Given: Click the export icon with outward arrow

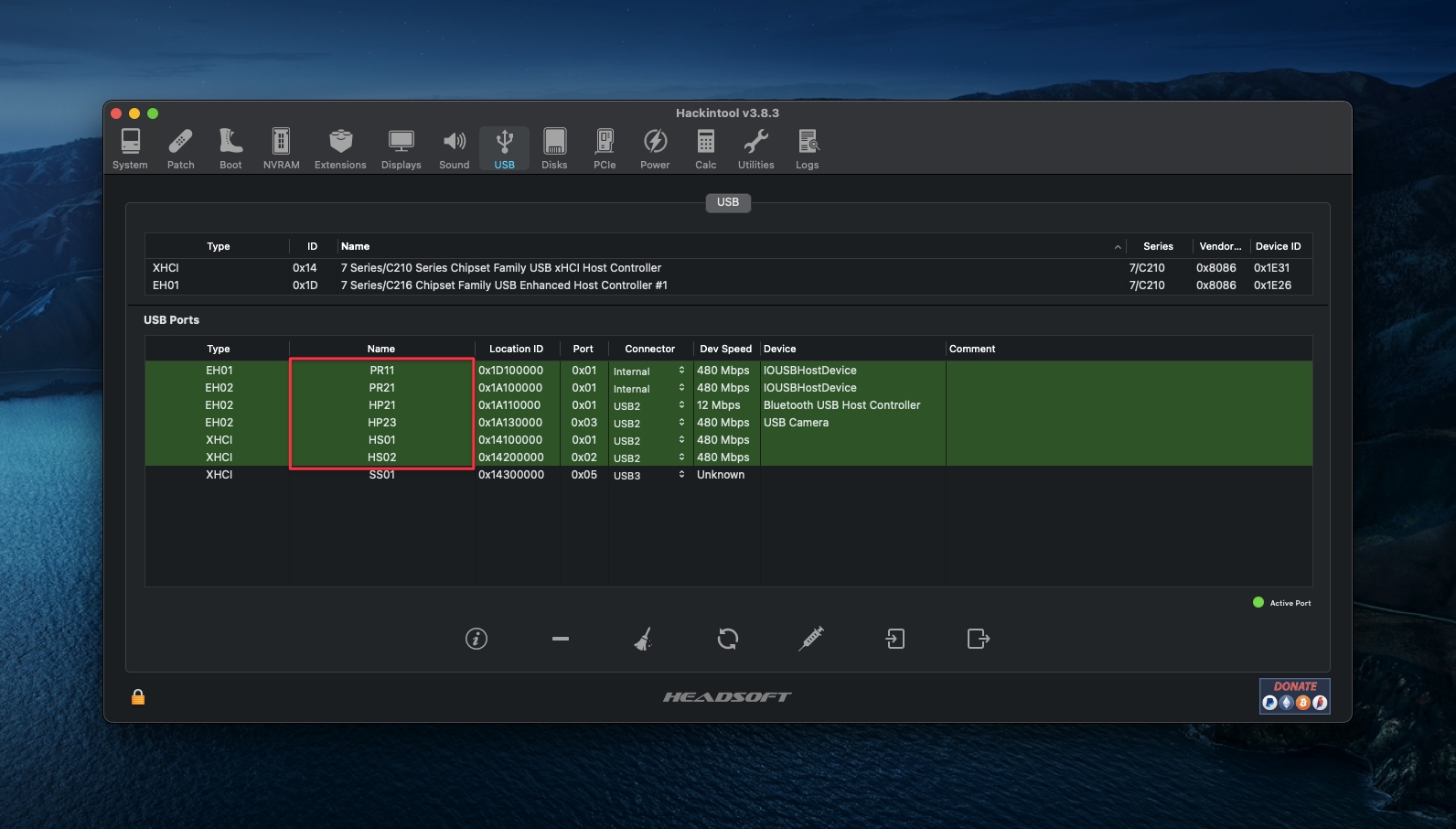Looking at the screenshot, I should click(979, 639).
